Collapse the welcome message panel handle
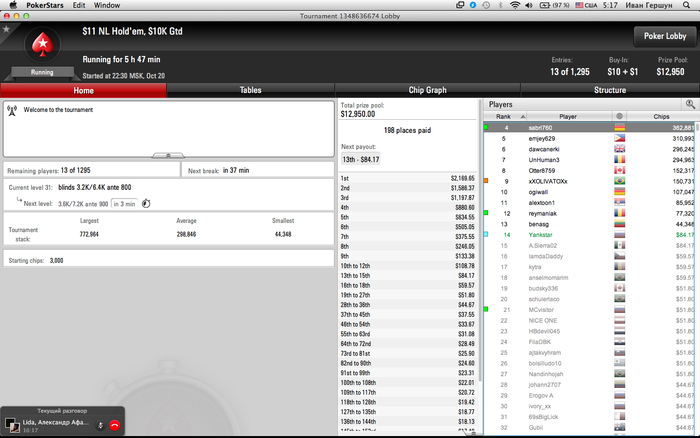The height and width of the screenshot is (438, 700). click(x=168, y=155)
